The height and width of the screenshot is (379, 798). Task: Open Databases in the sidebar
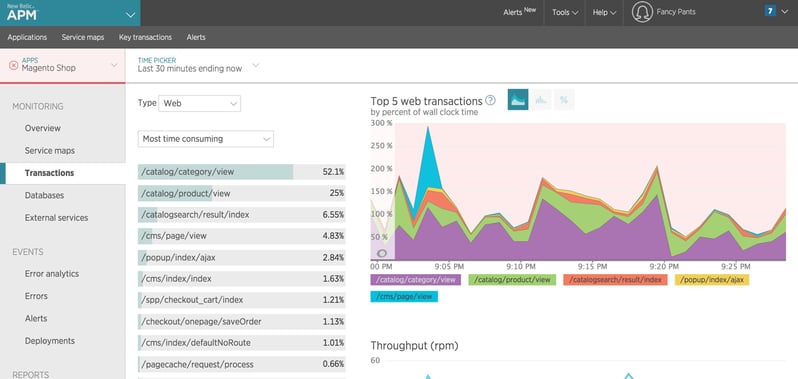click(x=44, y=195)
